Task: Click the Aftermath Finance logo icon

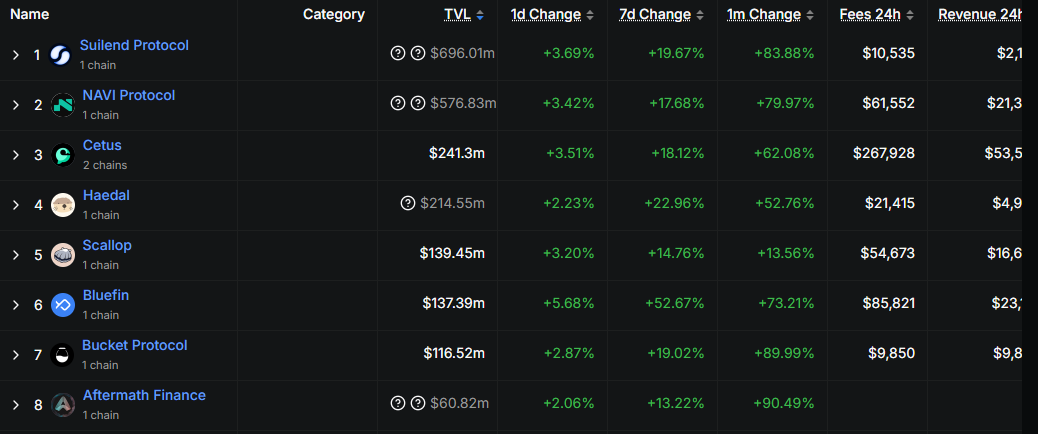Action: [x=63, y=405]
